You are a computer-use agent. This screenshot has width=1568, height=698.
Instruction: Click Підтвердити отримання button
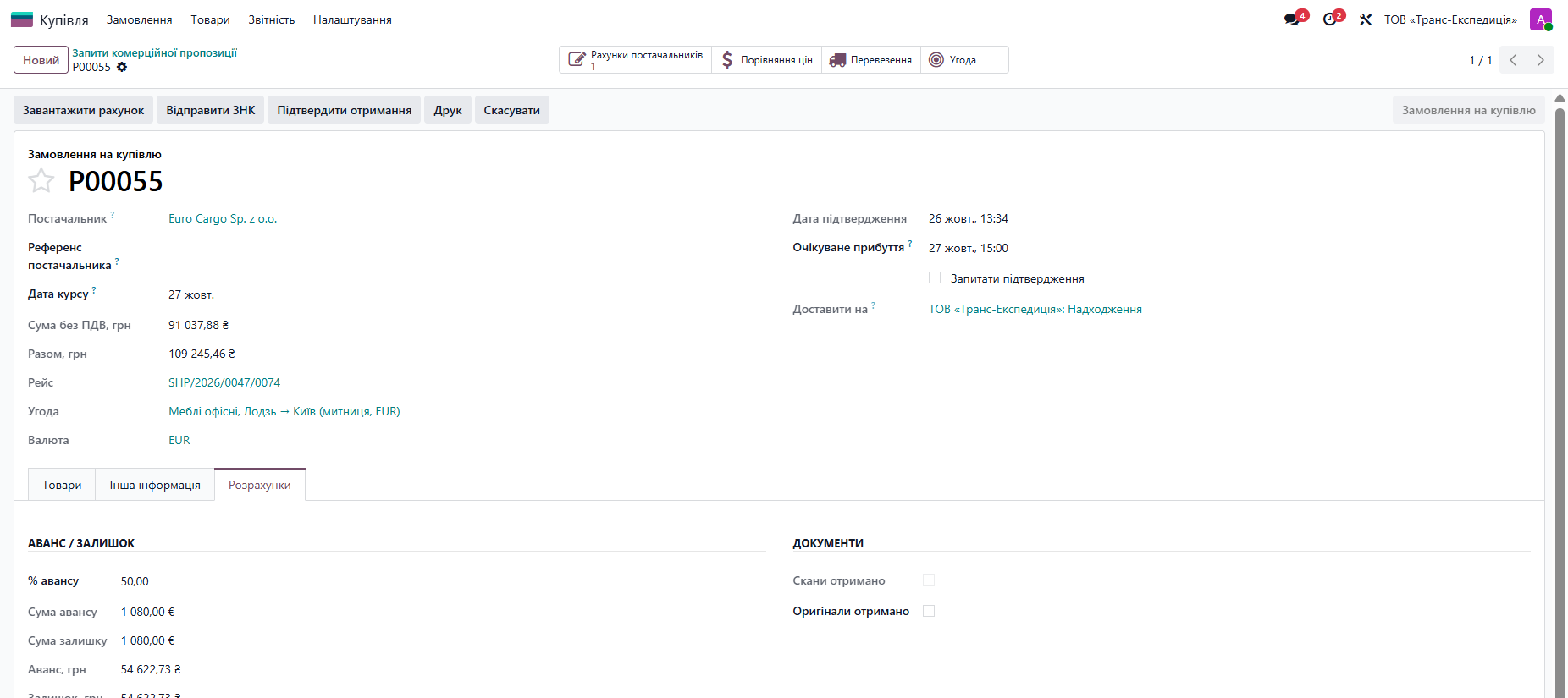pos(345,110)
